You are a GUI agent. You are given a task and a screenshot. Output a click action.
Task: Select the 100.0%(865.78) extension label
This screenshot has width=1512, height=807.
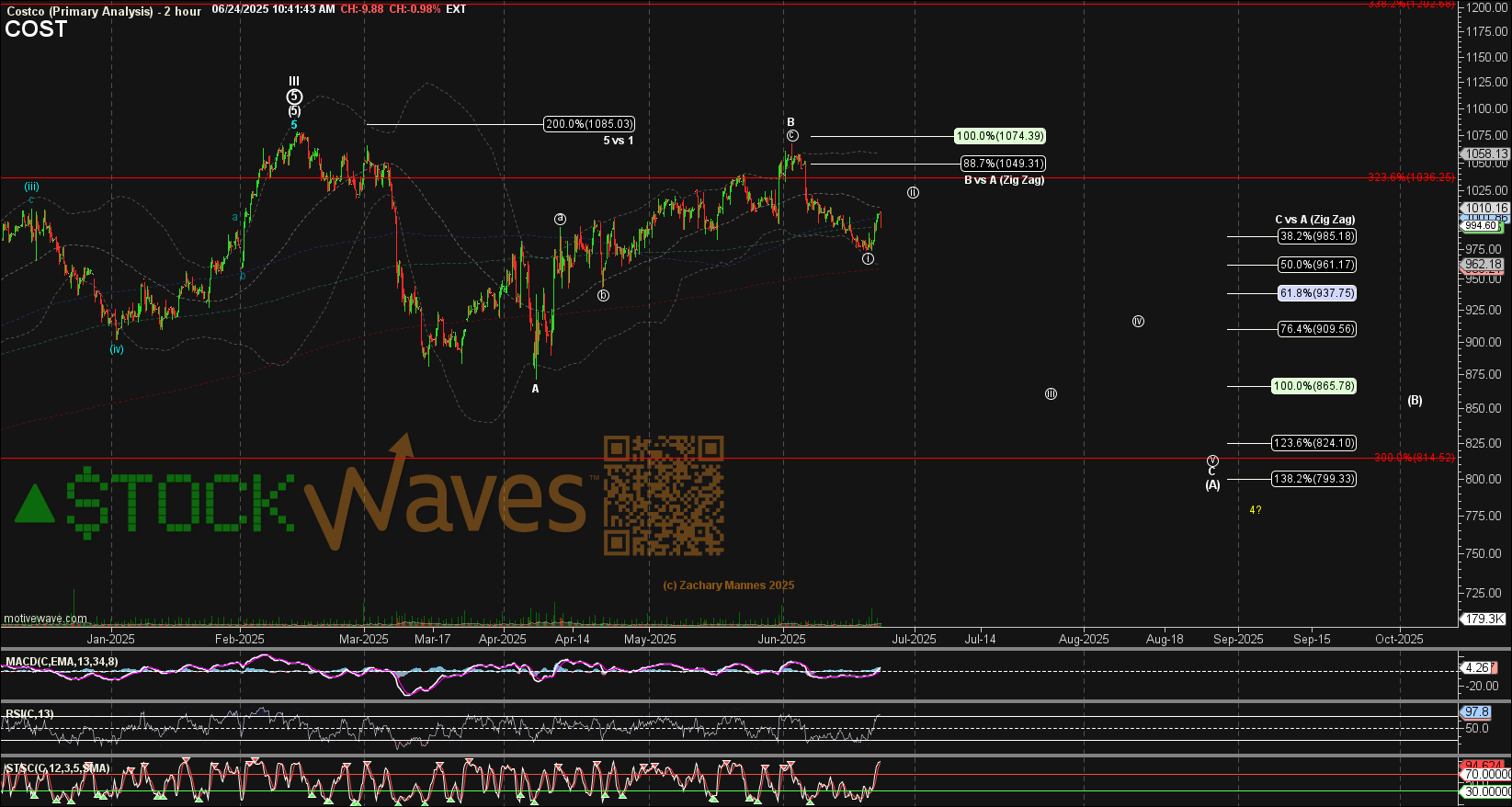coord(1313,386)
